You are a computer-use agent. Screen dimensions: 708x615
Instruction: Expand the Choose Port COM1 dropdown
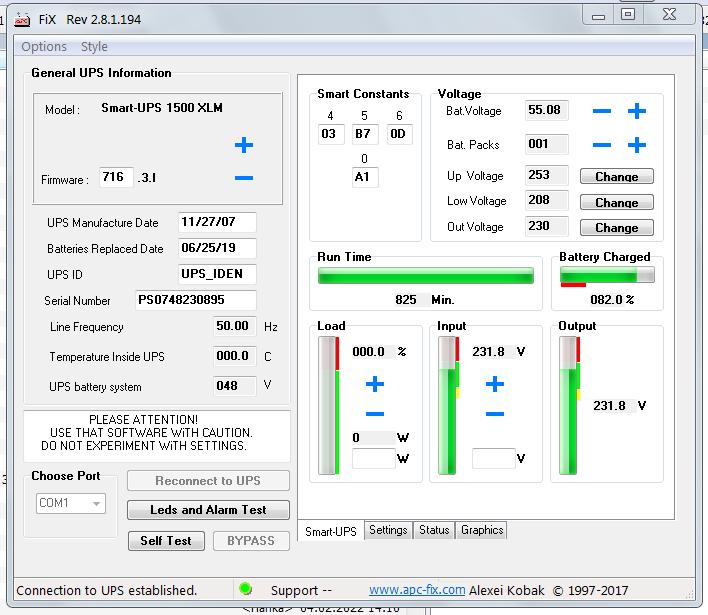(x=97, y=504)
